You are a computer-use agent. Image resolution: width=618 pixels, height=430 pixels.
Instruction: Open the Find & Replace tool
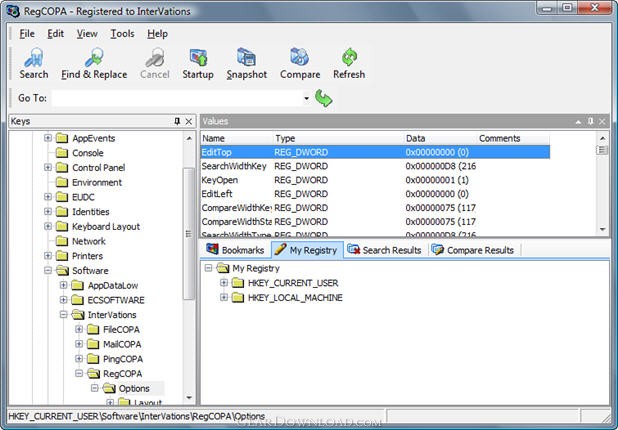click(x=94, y=63)
